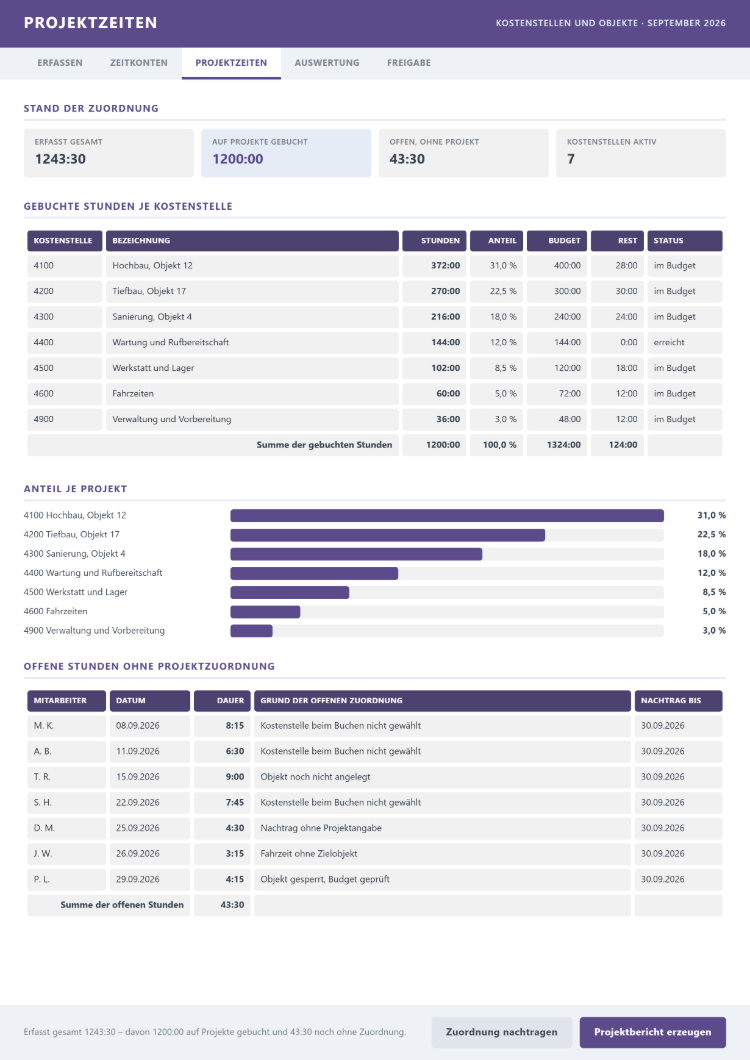Select the Auf Projekte gebucht card
This screenshot has height=1060, width=750.
point(286,153)
